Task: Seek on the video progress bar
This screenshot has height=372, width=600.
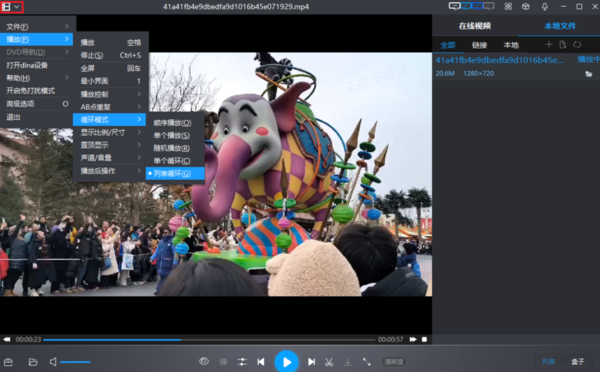Action: pyautogui.click(x=209, y=339)
